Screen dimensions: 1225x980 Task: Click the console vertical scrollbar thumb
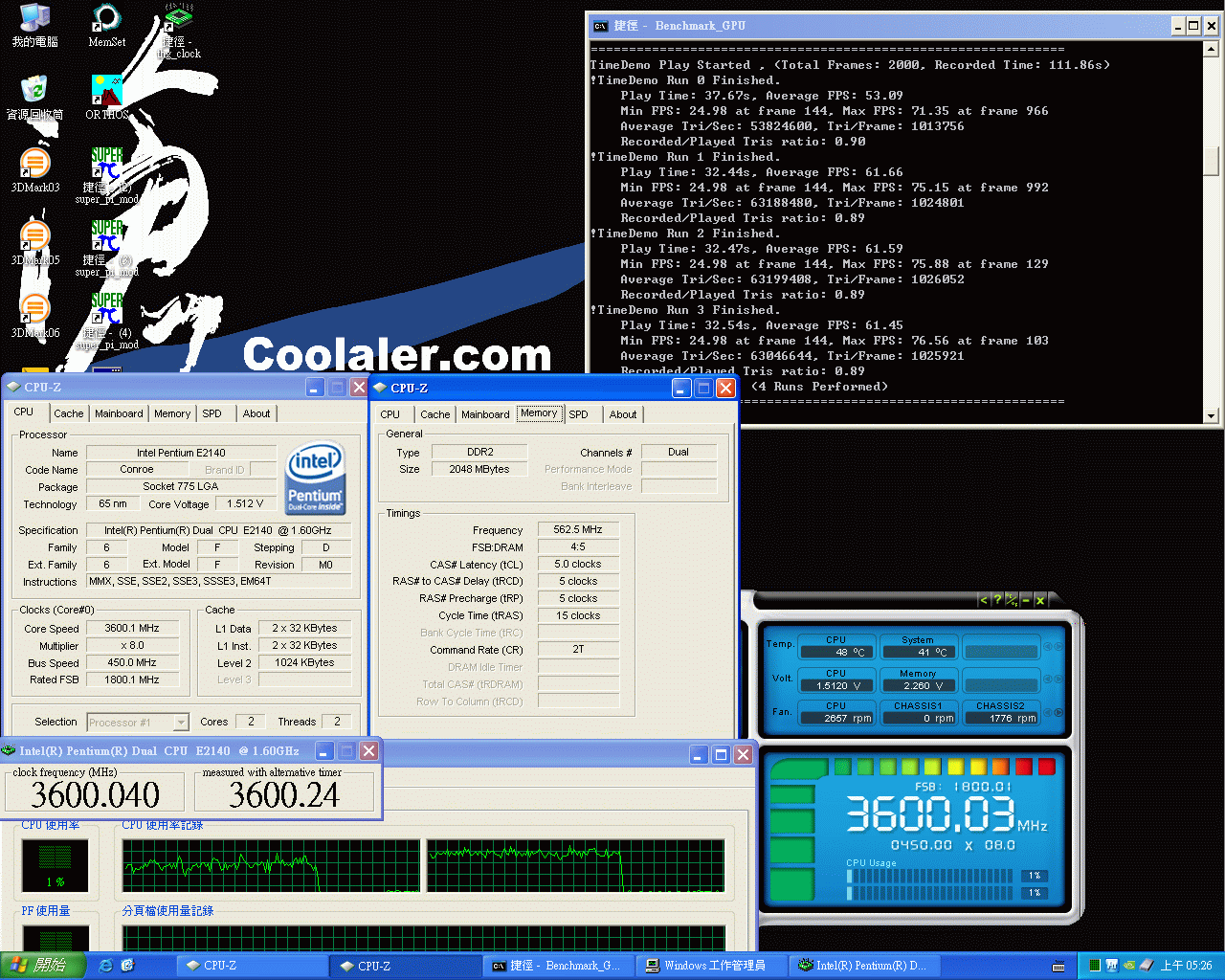click(x=1211, y=160)
